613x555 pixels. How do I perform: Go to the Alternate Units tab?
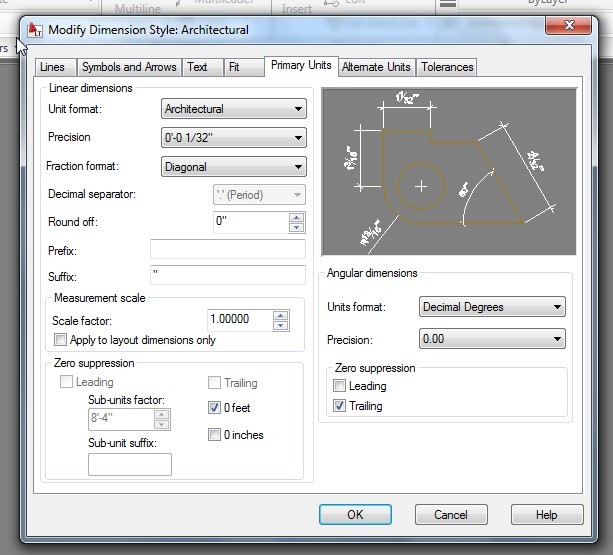pyautogui.click(x=376, y=67)
